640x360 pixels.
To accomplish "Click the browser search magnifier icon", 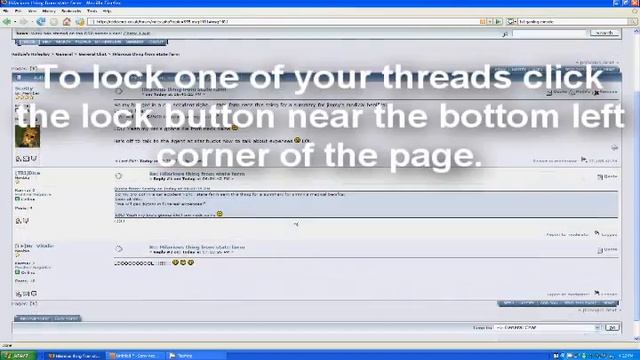I will coord(633,21).
